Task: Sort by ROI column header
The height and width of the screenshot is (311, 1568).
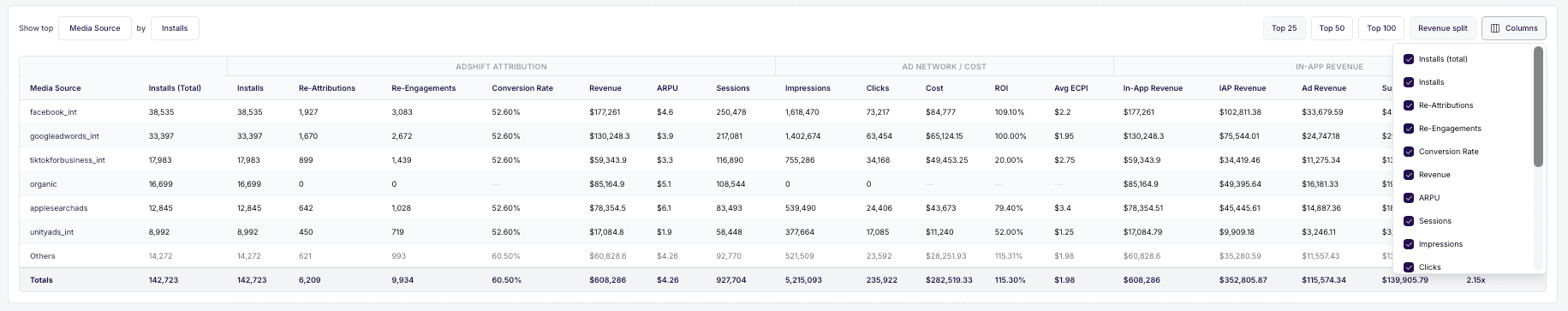Action: tap(1001, 88)
